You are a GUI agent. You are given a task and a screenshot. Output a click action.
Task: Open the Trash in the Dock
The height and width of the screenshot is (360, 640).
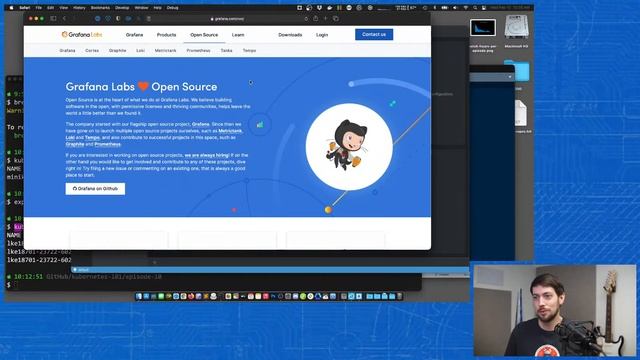pos(400,296)
